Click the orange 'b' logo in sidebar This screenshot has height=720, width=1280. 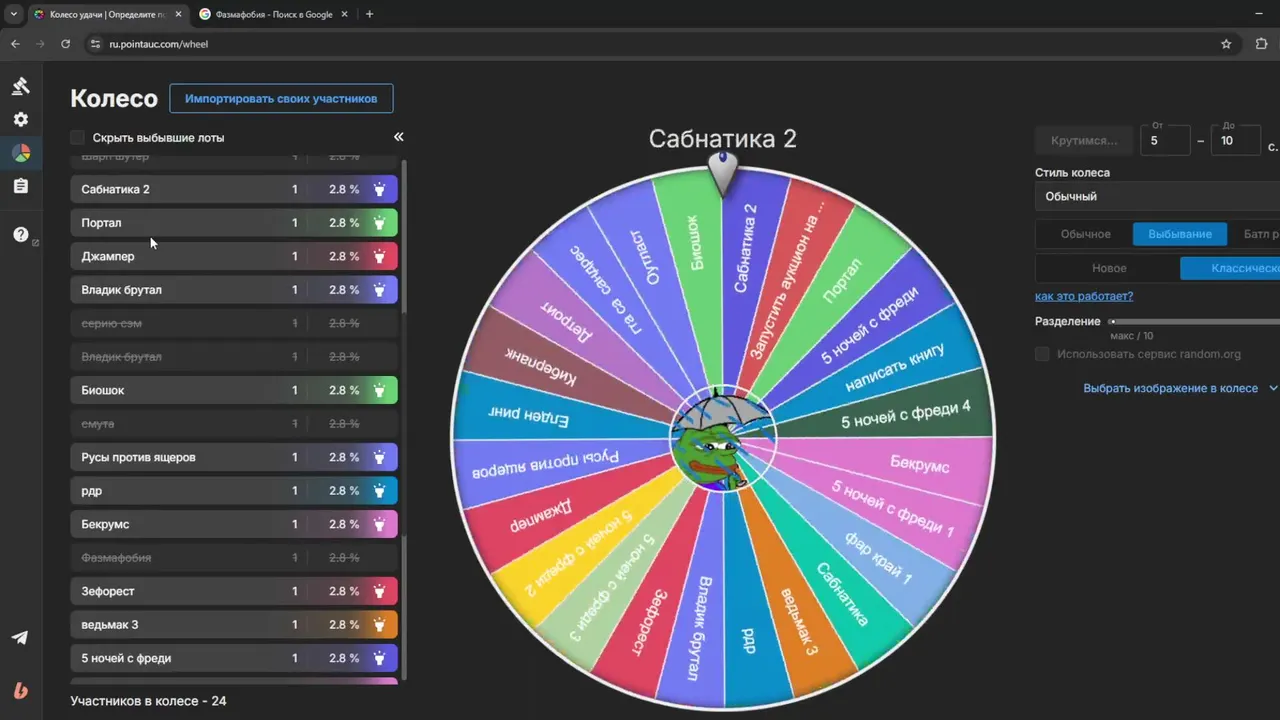click(x=21, y=690)
